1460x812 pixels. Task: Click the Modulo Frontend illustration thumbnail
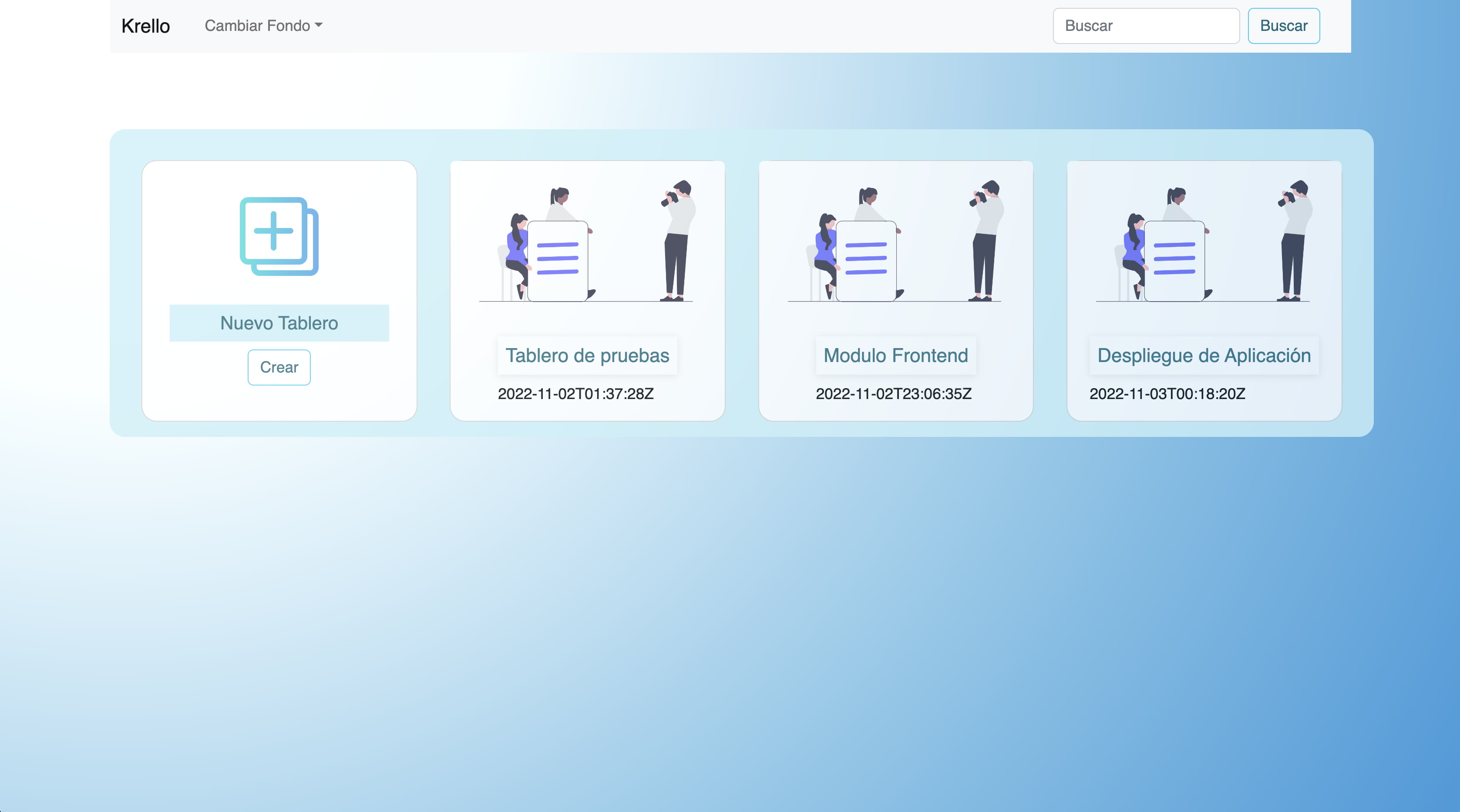tap(895, 241)
